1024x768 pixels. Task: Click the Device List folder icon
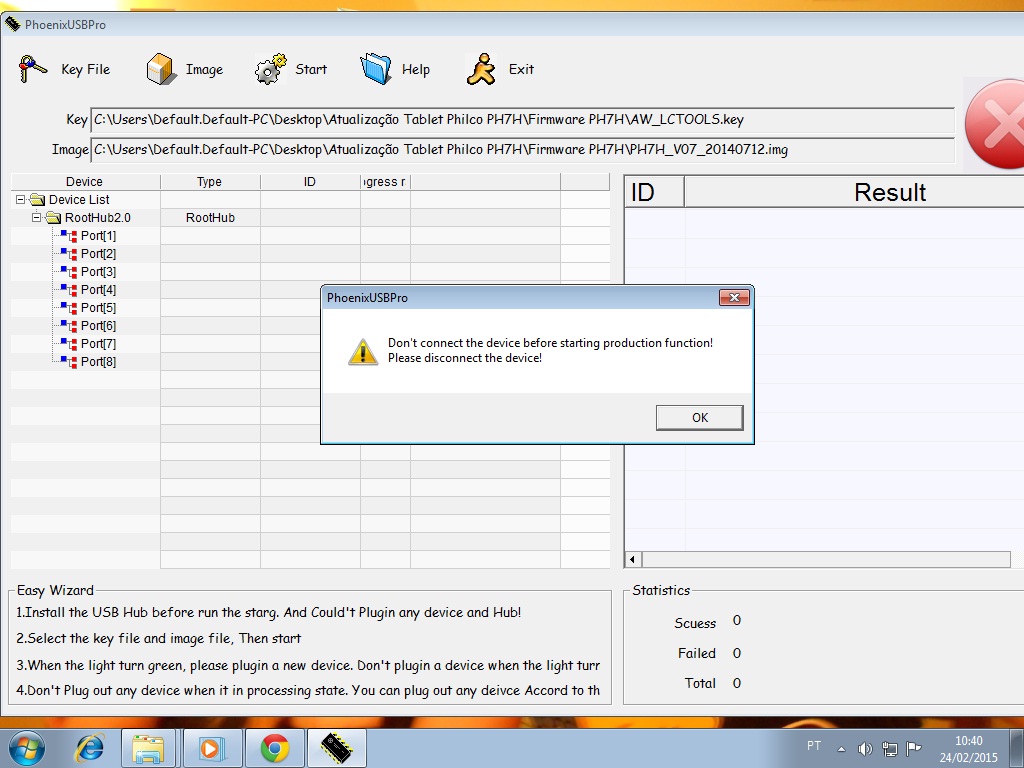pos(37,200)
